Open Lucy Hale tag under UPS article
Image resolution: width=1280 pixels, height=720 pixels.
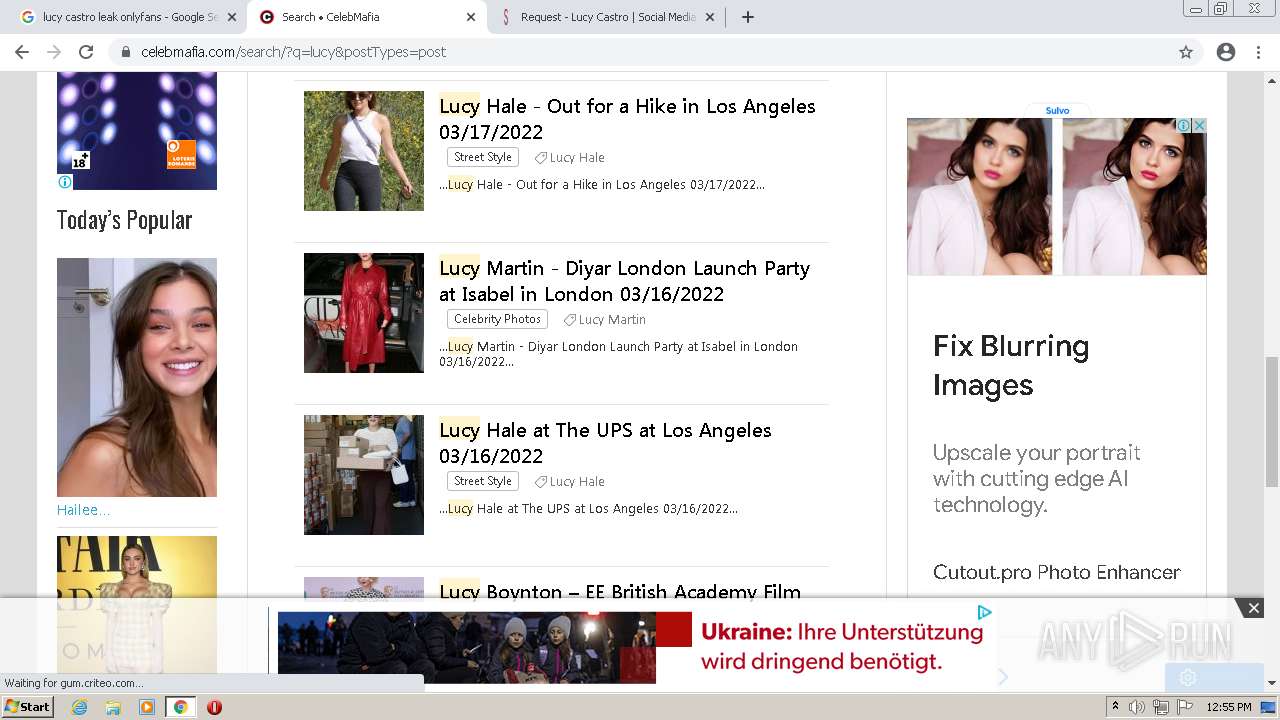(577, 482)
